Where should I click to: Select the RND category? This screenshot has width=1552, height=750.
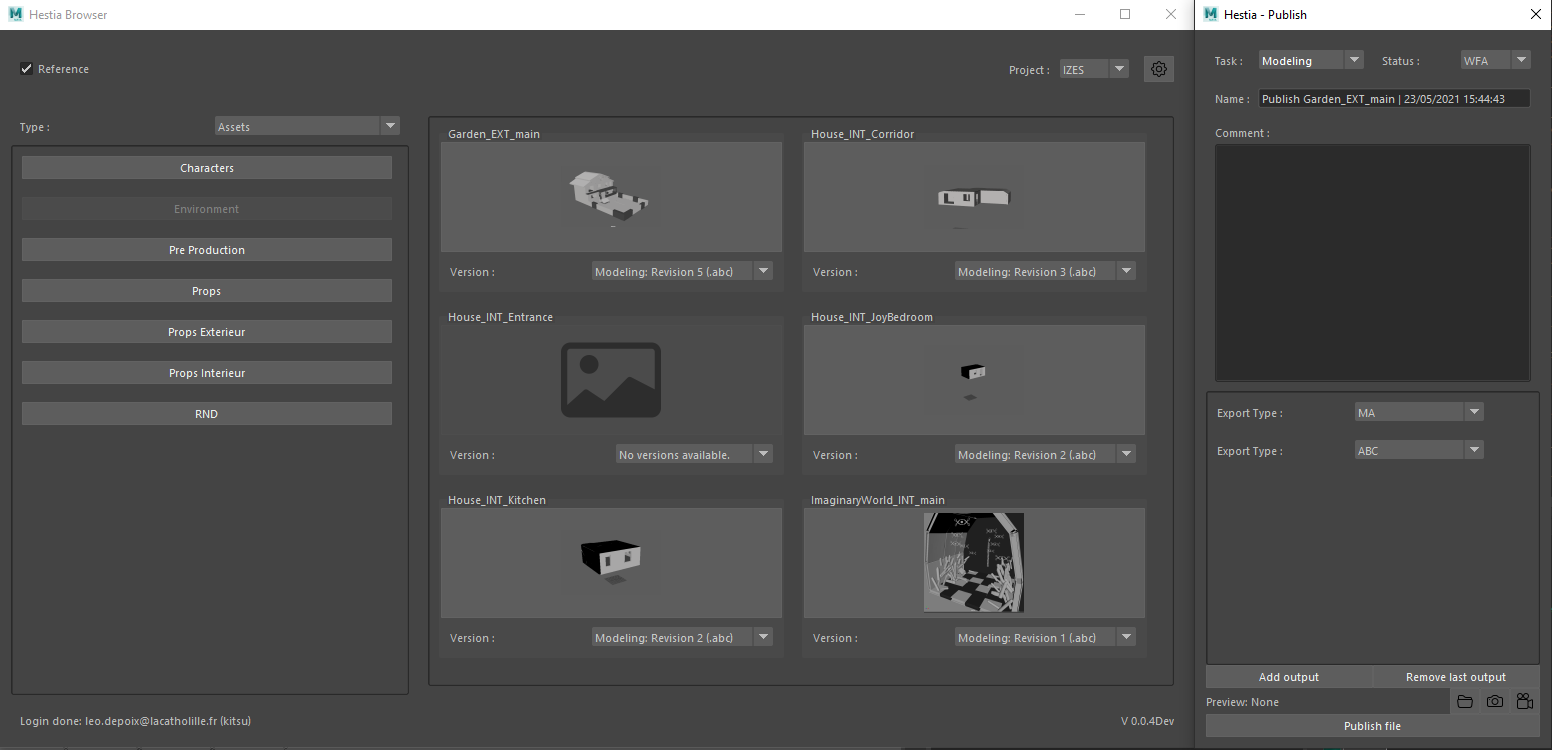(207, 414)
